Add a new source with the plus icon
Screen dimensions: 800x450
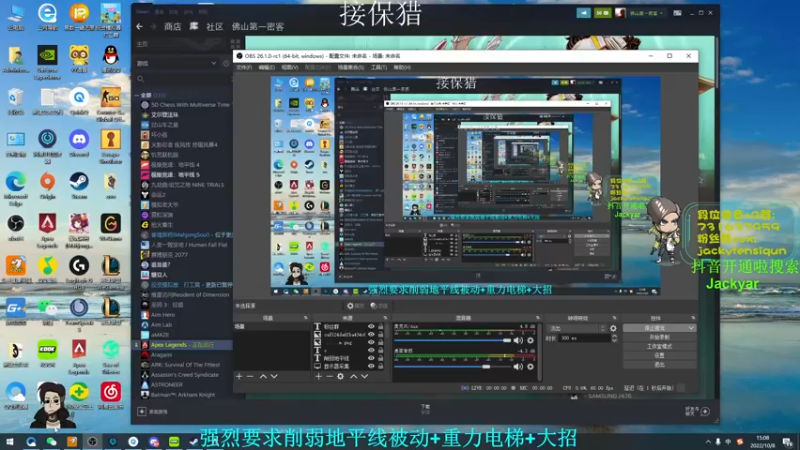pos(318,377)
